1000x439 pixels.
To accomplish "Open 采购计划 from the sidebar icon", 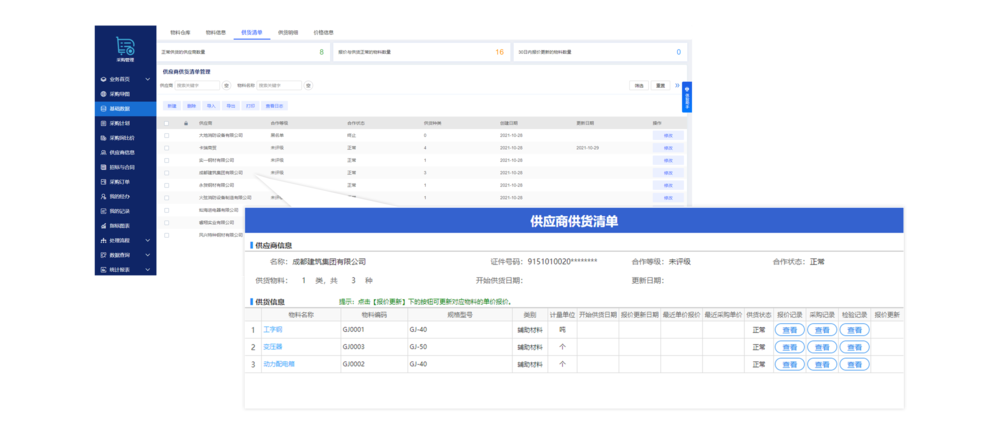I will coord(103,123).
